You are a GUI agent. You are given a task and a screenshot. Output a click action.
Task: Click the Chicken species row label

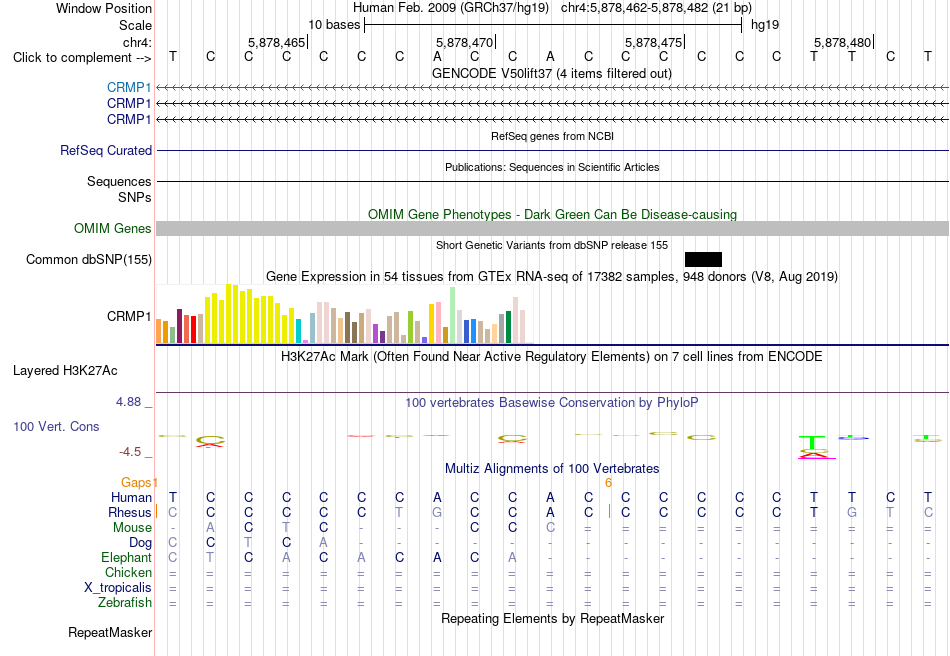pos(128,572)
